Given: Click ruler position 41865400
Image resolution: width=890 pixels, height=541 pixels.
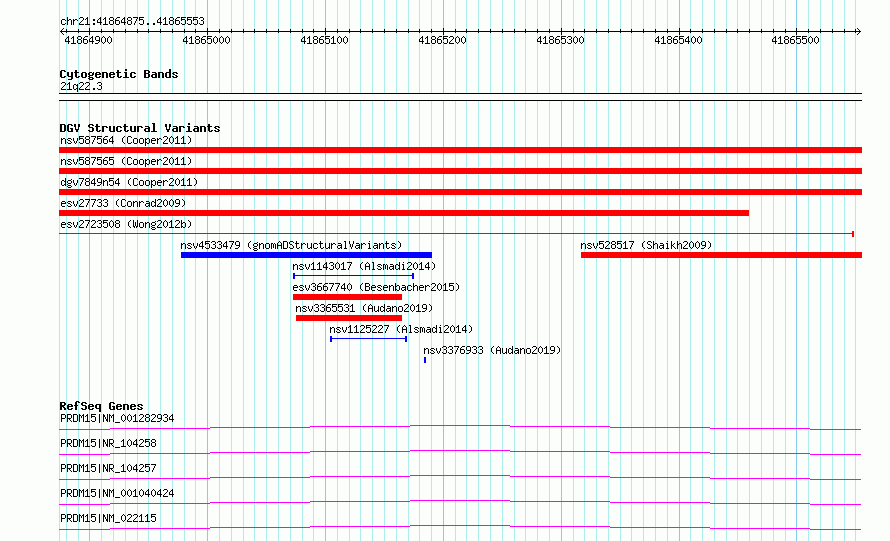Looking at the screenshot, I should point(679,40).
